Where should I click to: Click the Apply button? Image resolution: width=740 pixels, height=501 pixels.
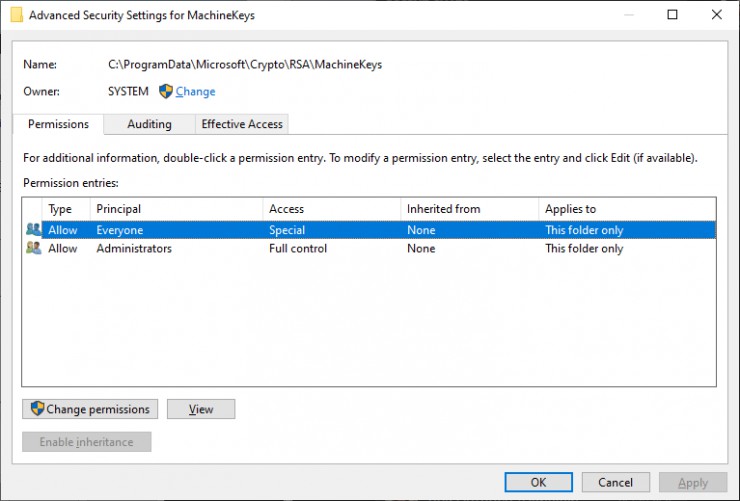pyautogui.click(x=693, y=482)
